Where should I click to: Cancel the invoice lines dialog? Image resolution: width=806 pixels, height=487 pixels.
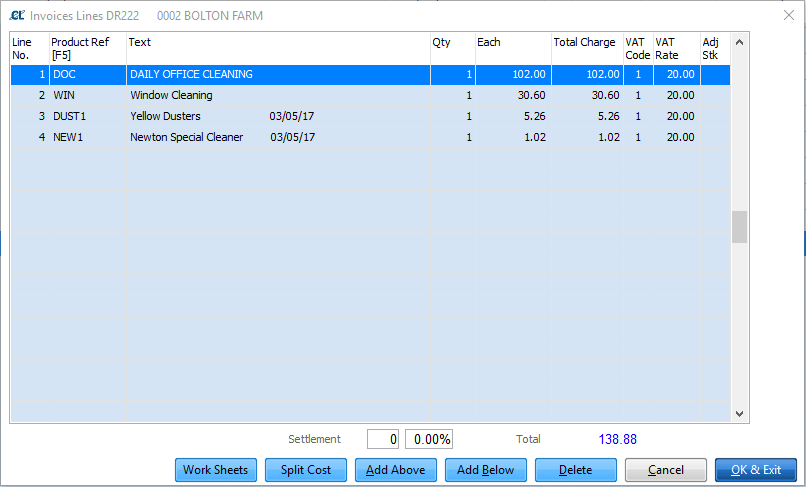(x=666, y=470)
